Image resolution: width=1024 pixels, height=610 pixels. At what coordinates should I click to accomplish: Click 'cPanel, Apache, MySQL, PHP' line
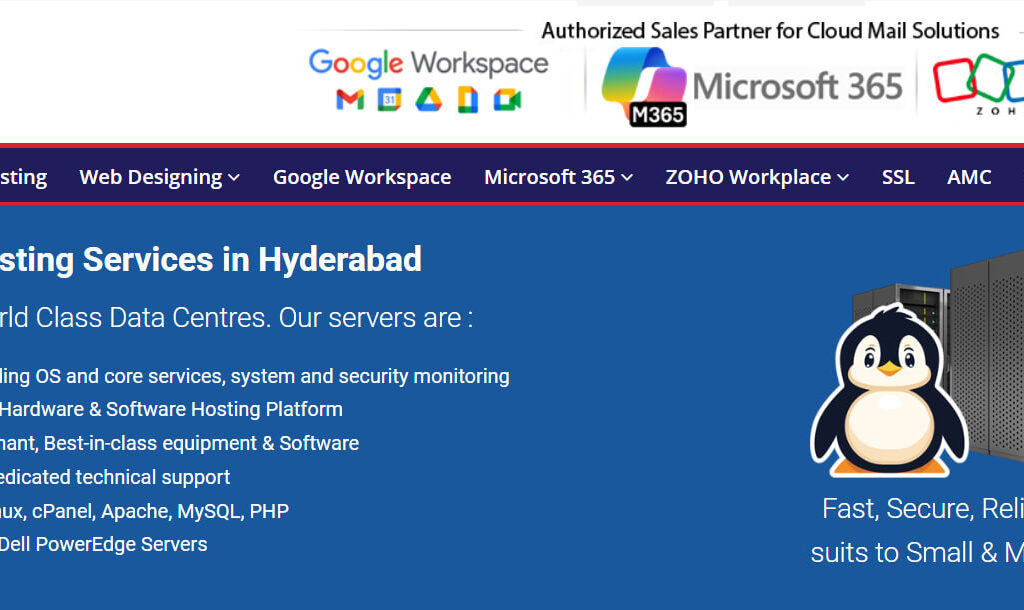pos(160,511)
